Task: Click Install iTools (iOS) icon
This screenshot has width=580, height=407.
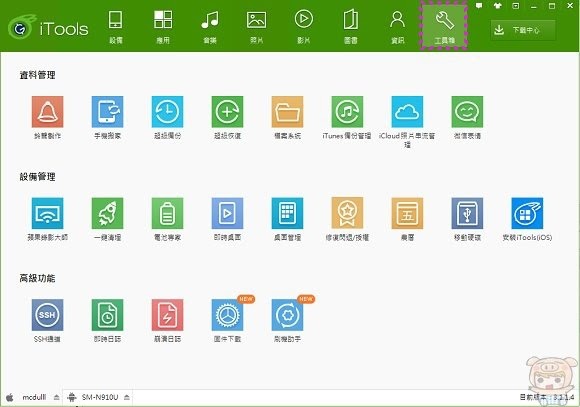Action: [527, 213]
